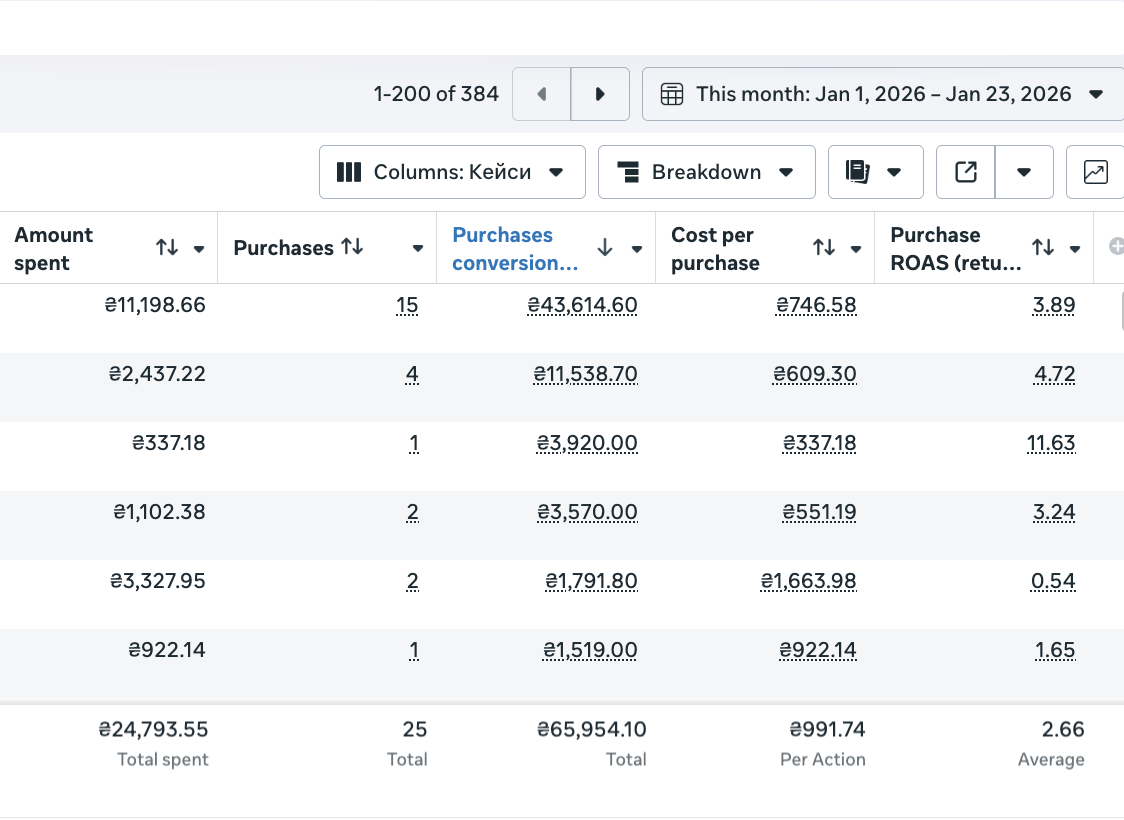Open the date range picker This month
The width and height of the screenshot is (1124, 820).
click(x=883, y=94)
